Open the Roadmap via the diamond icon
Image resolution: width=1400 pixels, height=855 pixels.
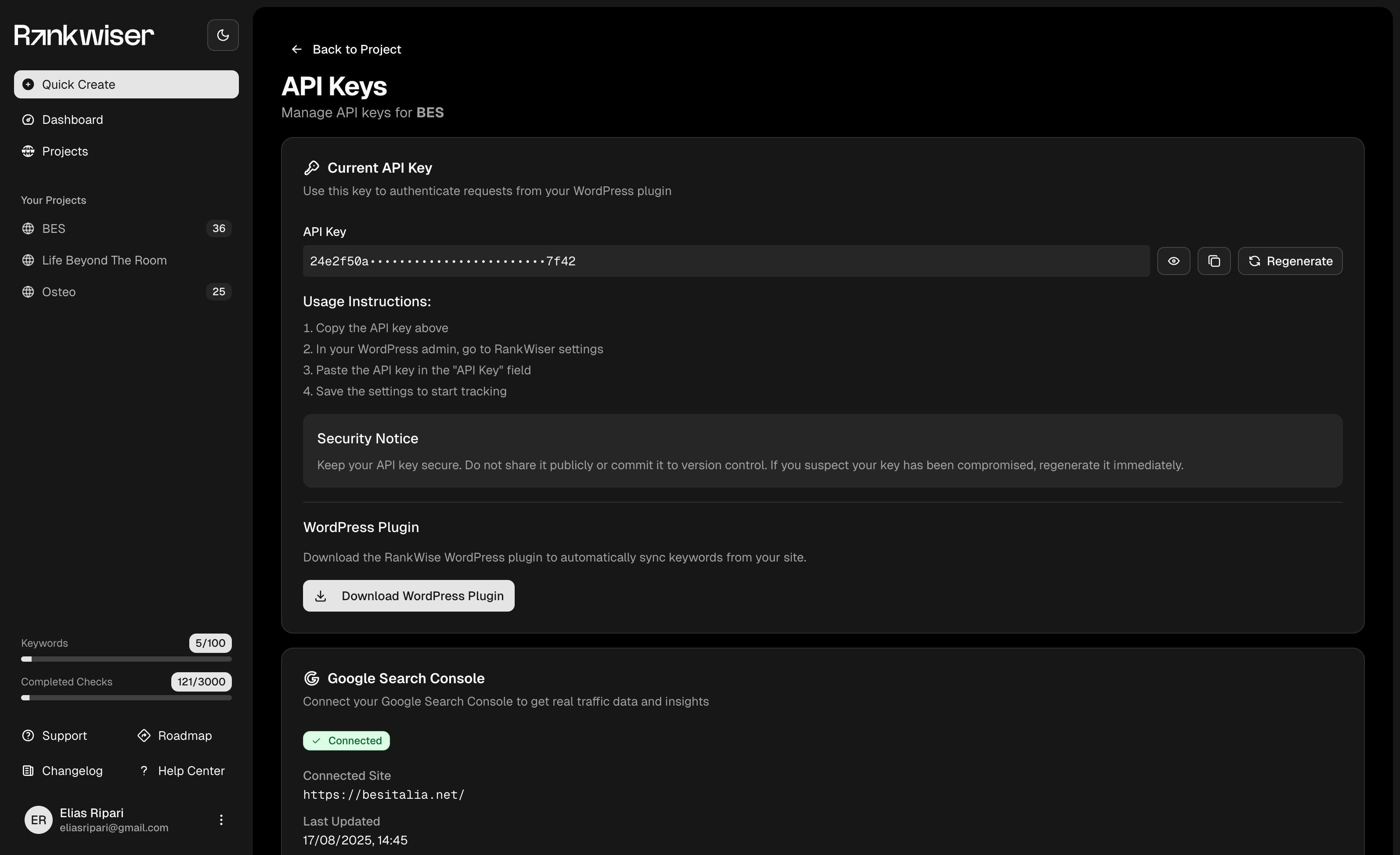[143, 735]
